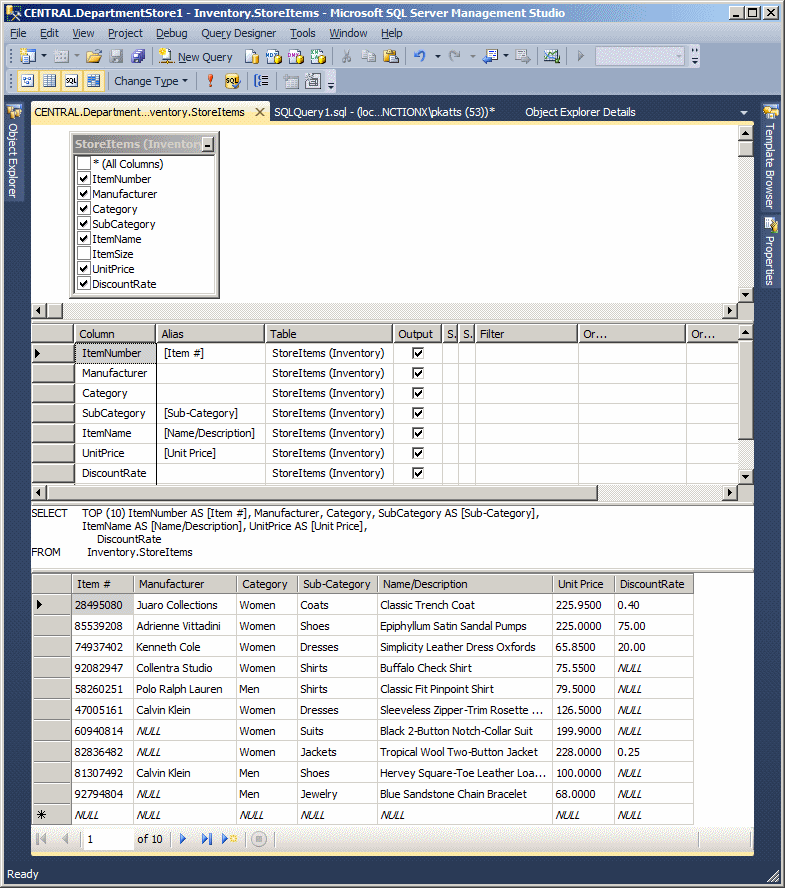
Task: Open the Debug menu
Action: tap(172, 33)
